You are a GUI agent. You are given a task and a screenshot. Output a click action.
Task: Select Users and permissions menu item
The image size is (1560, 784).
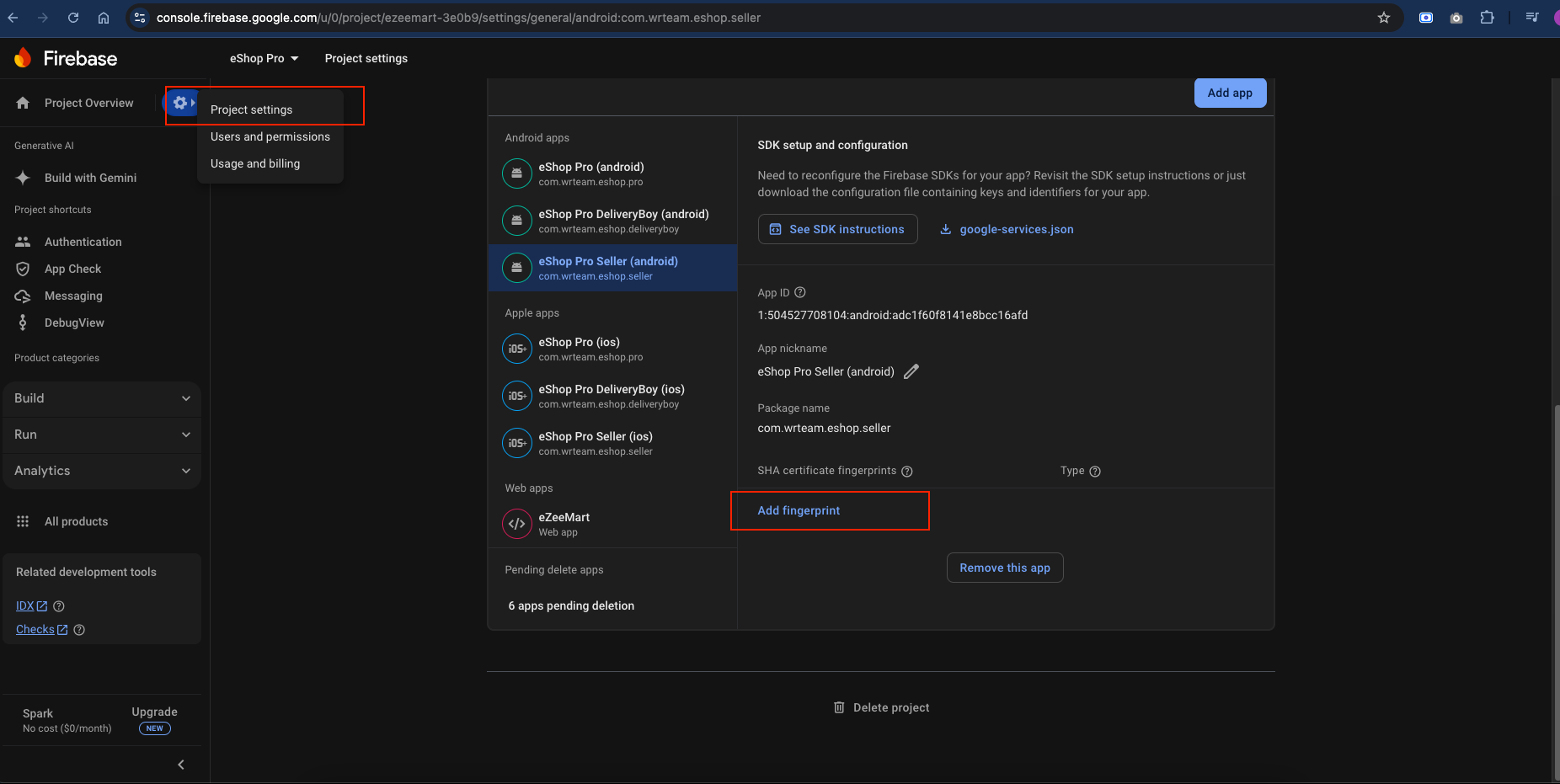click(270, 136)
